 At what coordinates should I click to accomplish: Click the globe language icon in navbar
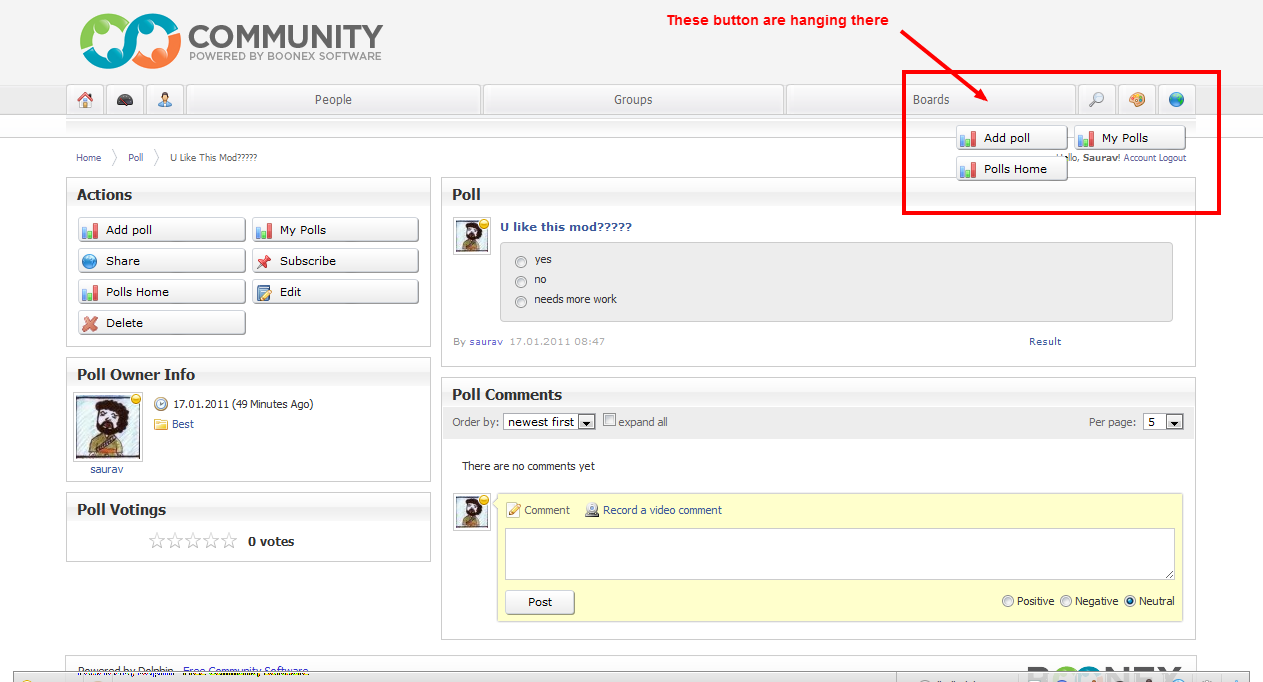click(x=1176, y=100)
